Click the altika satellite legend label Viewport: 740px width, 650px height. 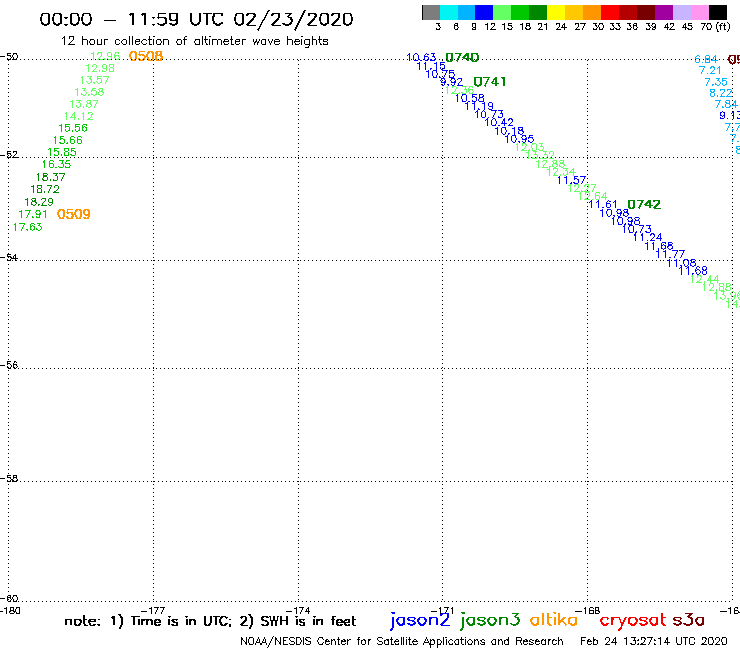click(x=554, y=620)
